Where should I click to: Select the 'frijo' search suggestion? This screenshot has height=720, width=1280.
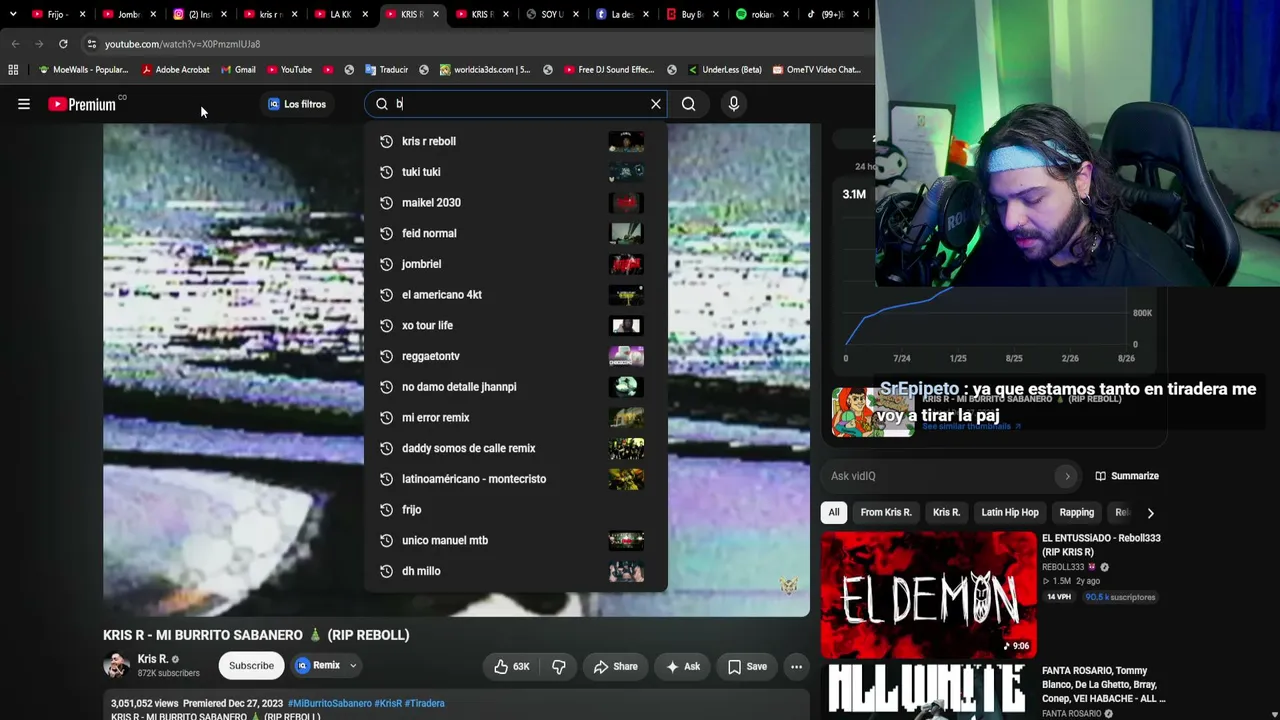tap(515, 510)
